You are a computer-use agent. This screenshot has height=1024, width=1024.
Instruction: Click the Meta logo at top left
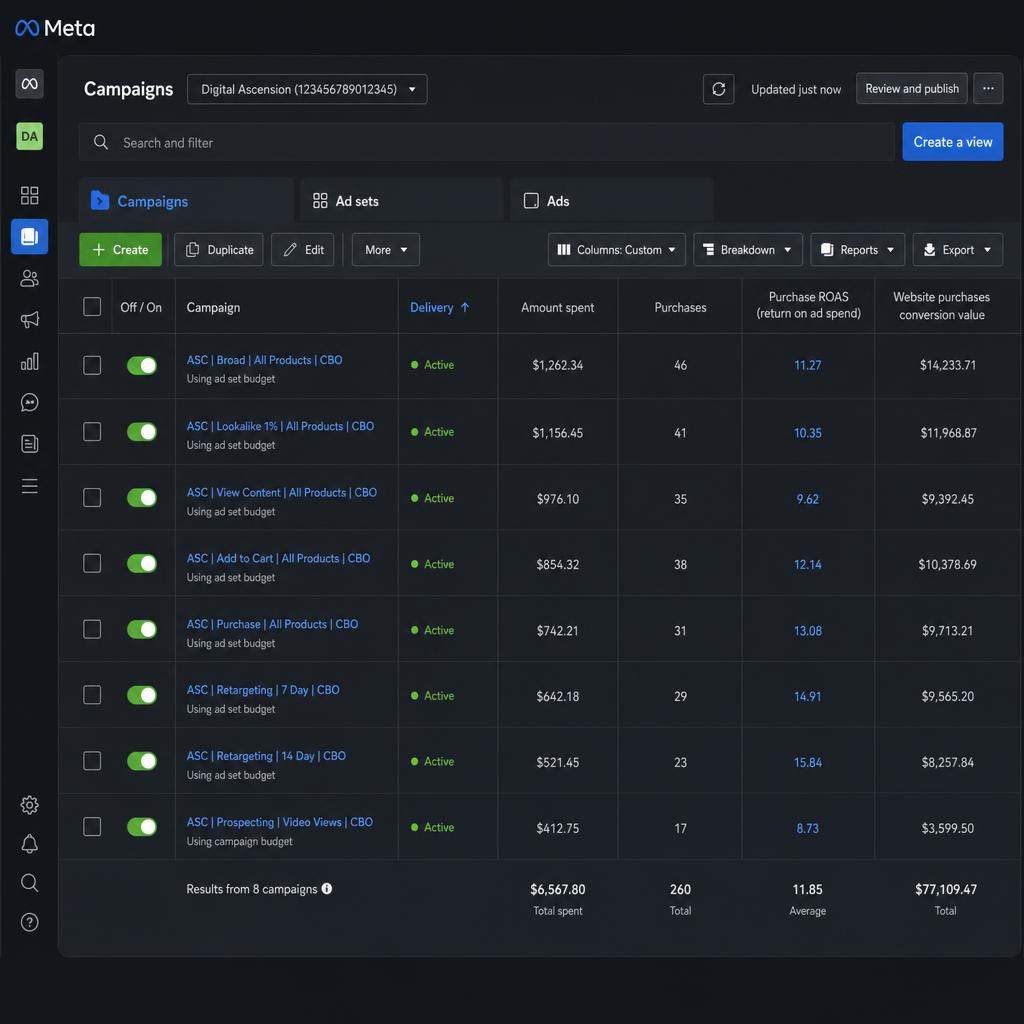point(55,28)
